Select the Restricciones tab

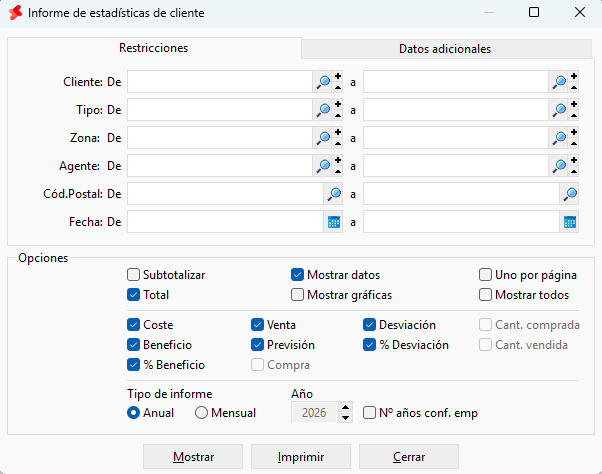[154, 48]
